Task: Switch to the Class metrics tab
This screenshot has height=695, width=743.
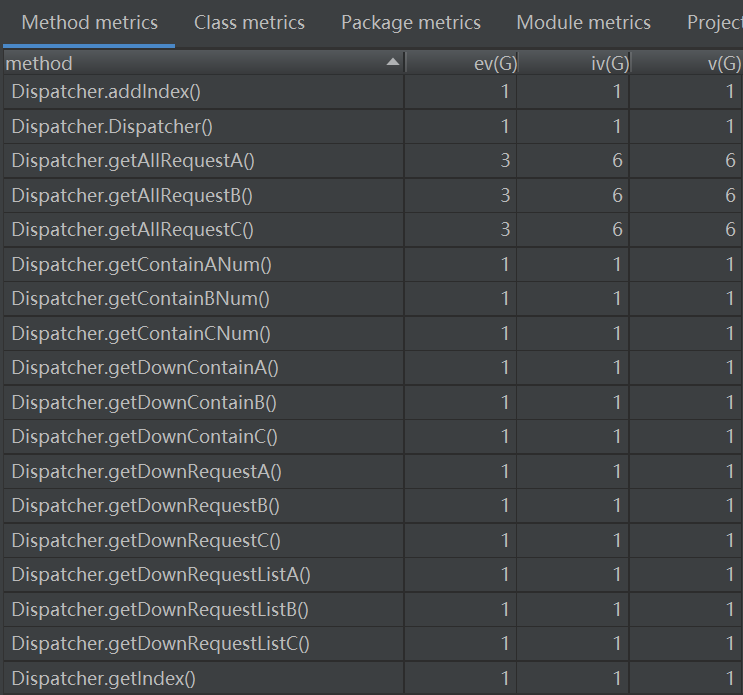Action: (x=249, y=23)
